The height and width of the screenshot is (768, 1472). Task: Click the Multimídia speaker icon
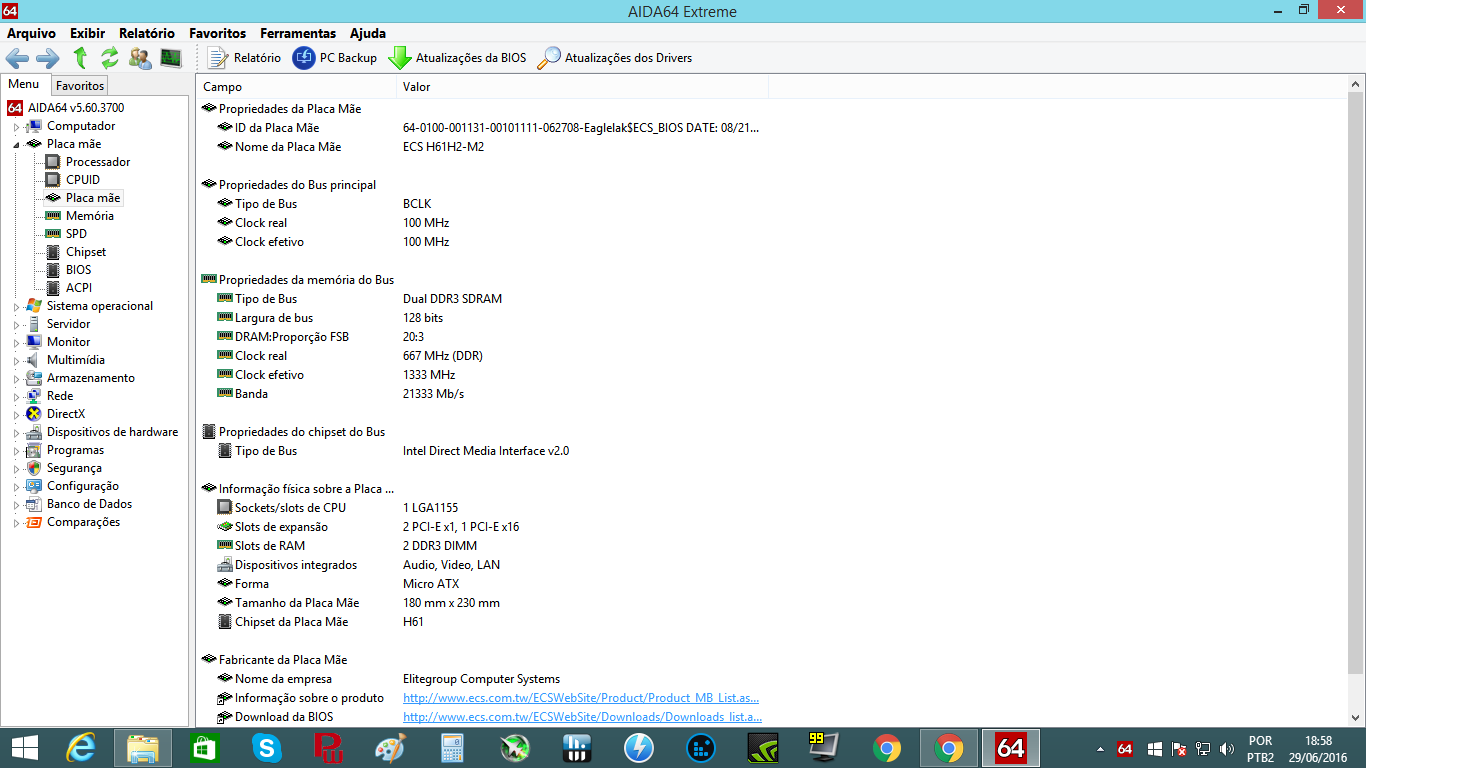point(34,360)
